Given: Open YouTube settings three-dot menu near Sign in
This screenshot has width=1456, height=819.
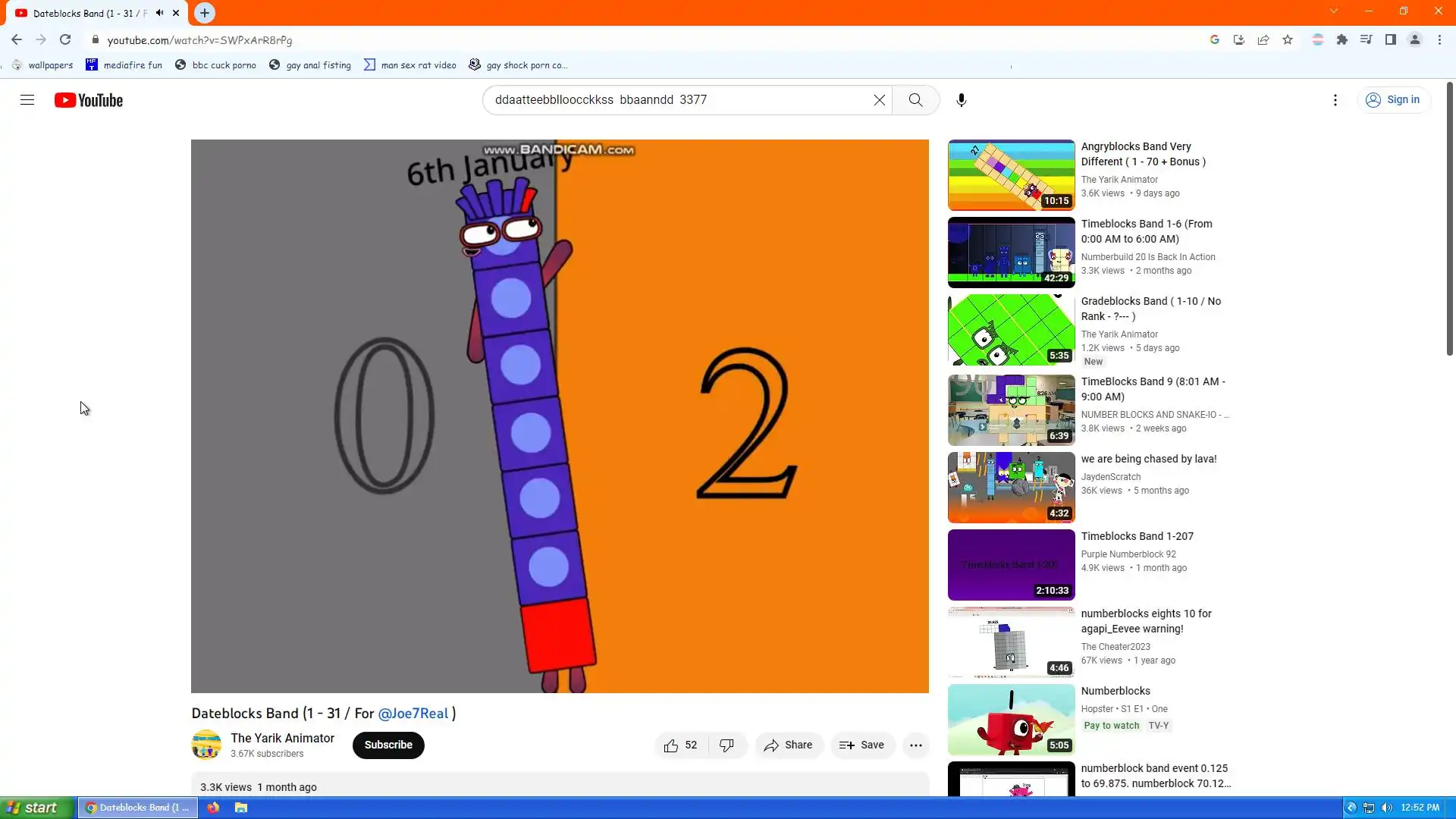Looking at the screenshot, I should pyautogui.click(x=1335, y=100).
